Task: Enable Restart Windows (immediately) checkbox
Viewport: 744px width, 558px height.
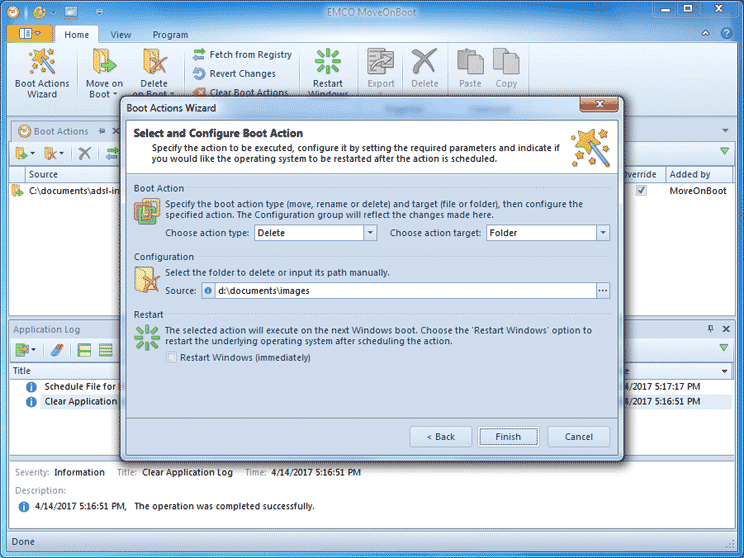Action: pos(171,357)
